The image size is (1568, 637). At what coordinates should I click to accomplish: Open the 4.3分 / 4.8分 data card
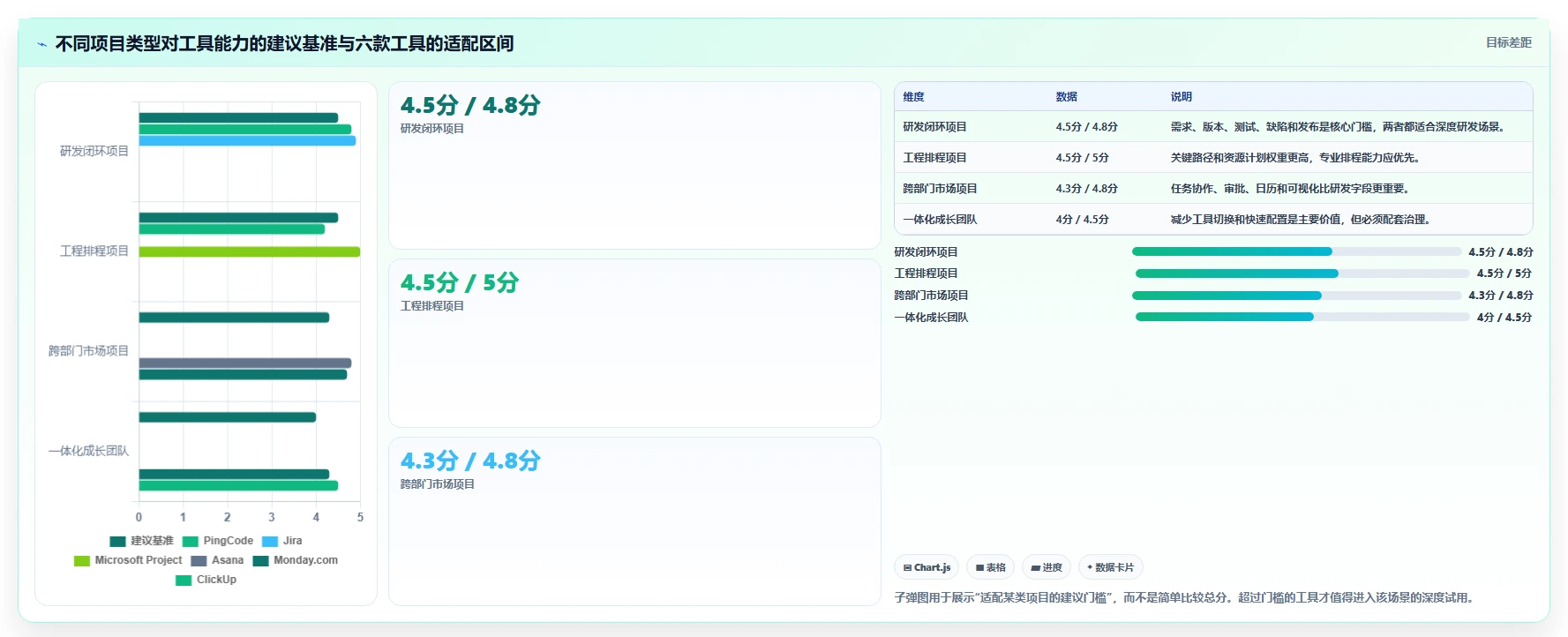[x=634, y=521]
